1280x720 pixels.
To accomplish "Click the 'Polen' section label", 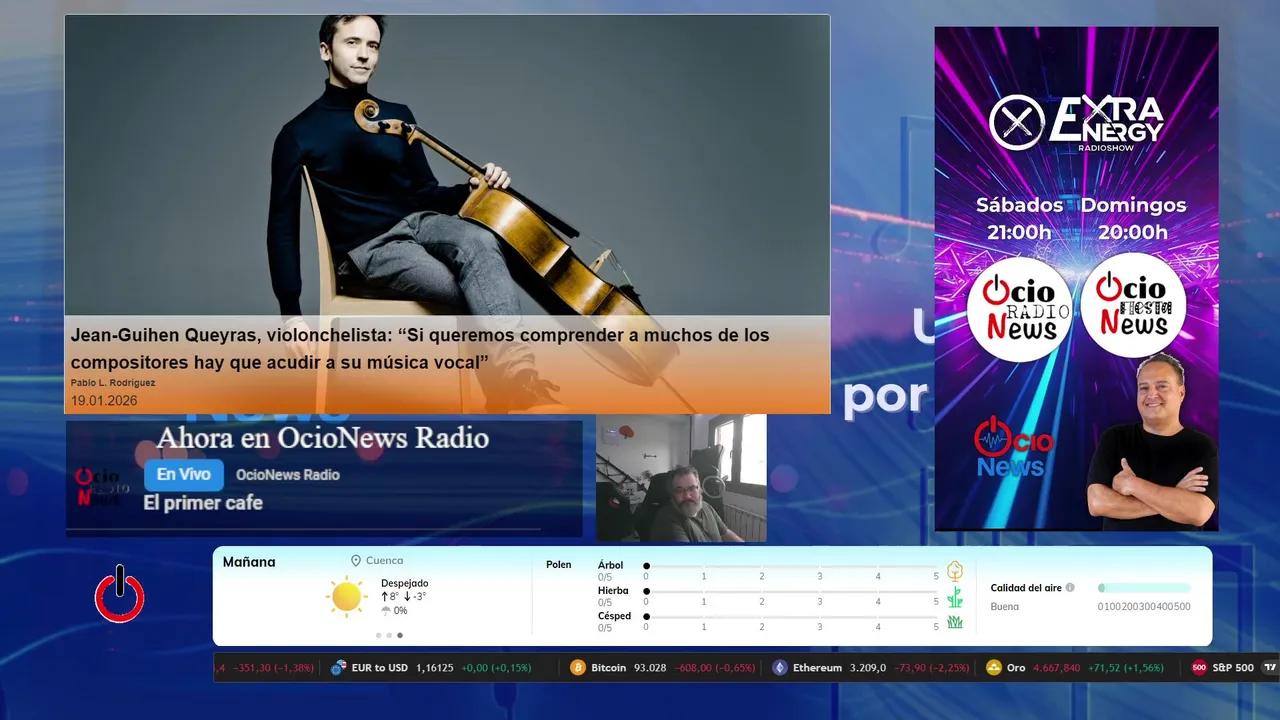I will click(559, 565).
